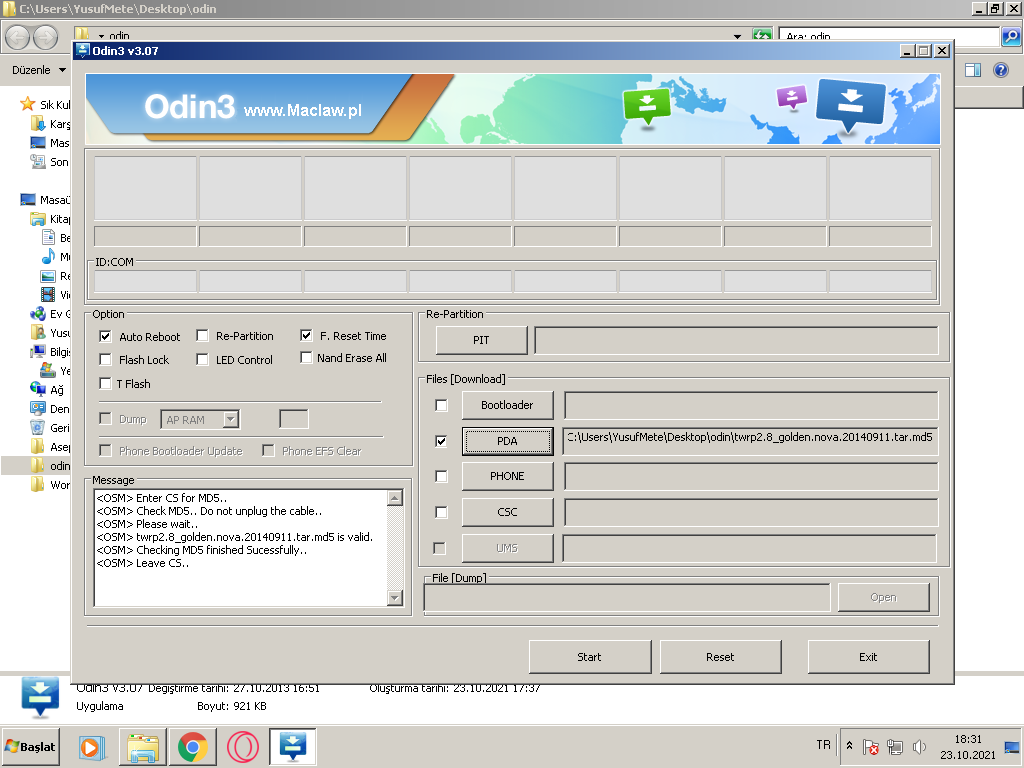The width and height of the screenshot is (1024, 768).
Task: Click the Reset button
Action: 720,656
